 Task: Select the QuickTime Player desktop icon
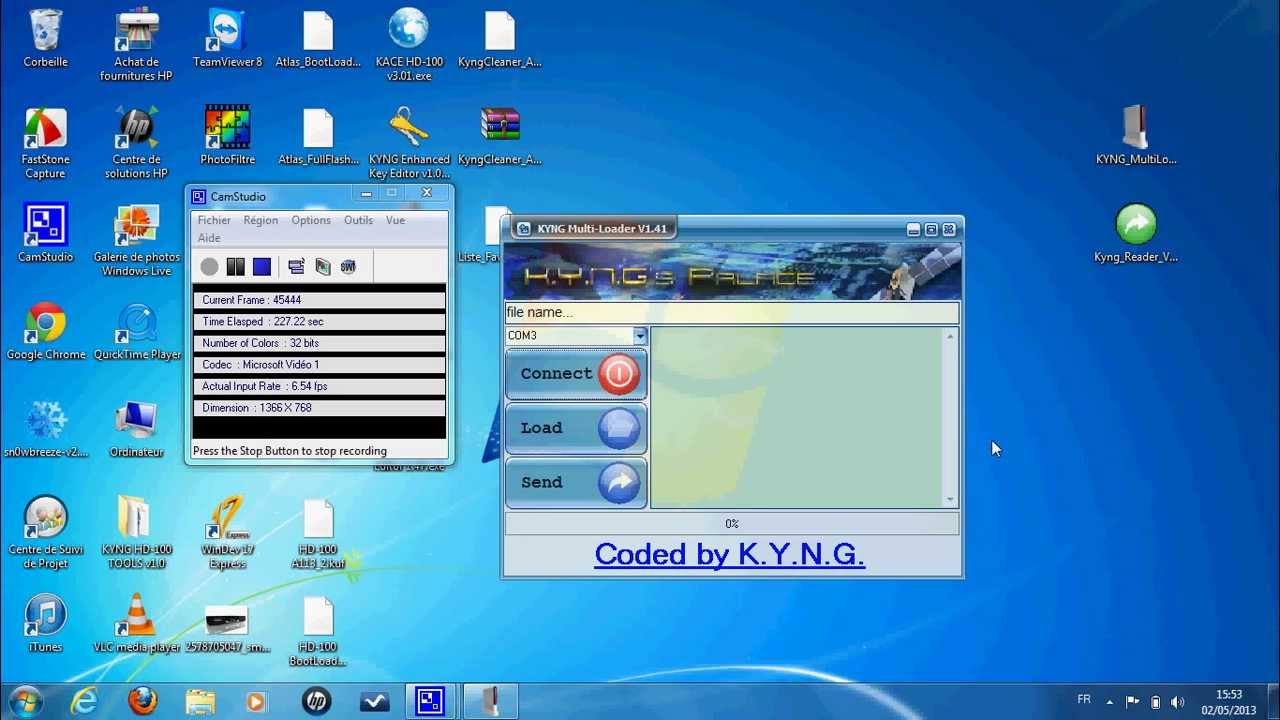click(137, 332)
